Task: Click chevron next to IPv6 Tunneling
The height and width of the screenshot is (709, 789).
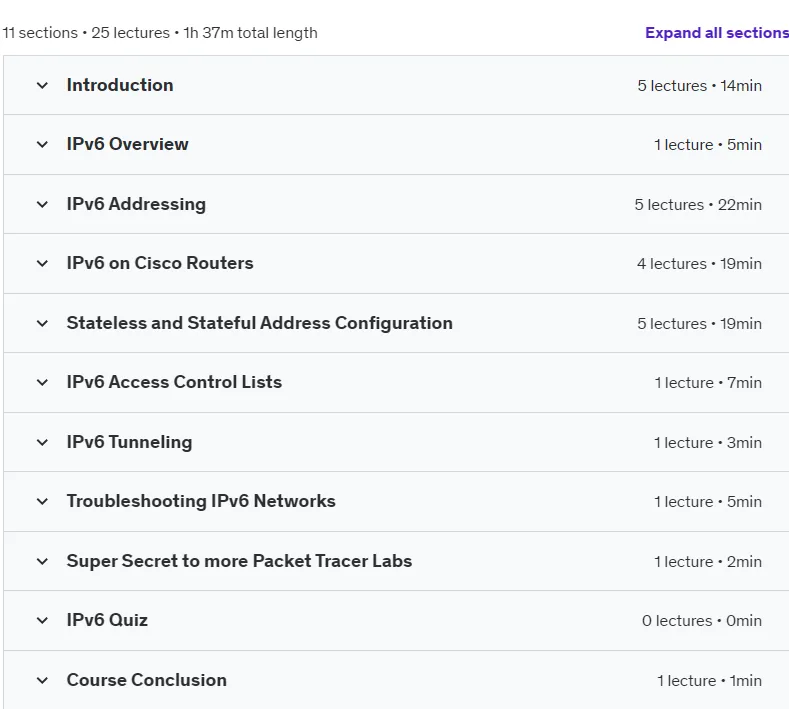Action: pyautogui.click(x=43, y=443)
